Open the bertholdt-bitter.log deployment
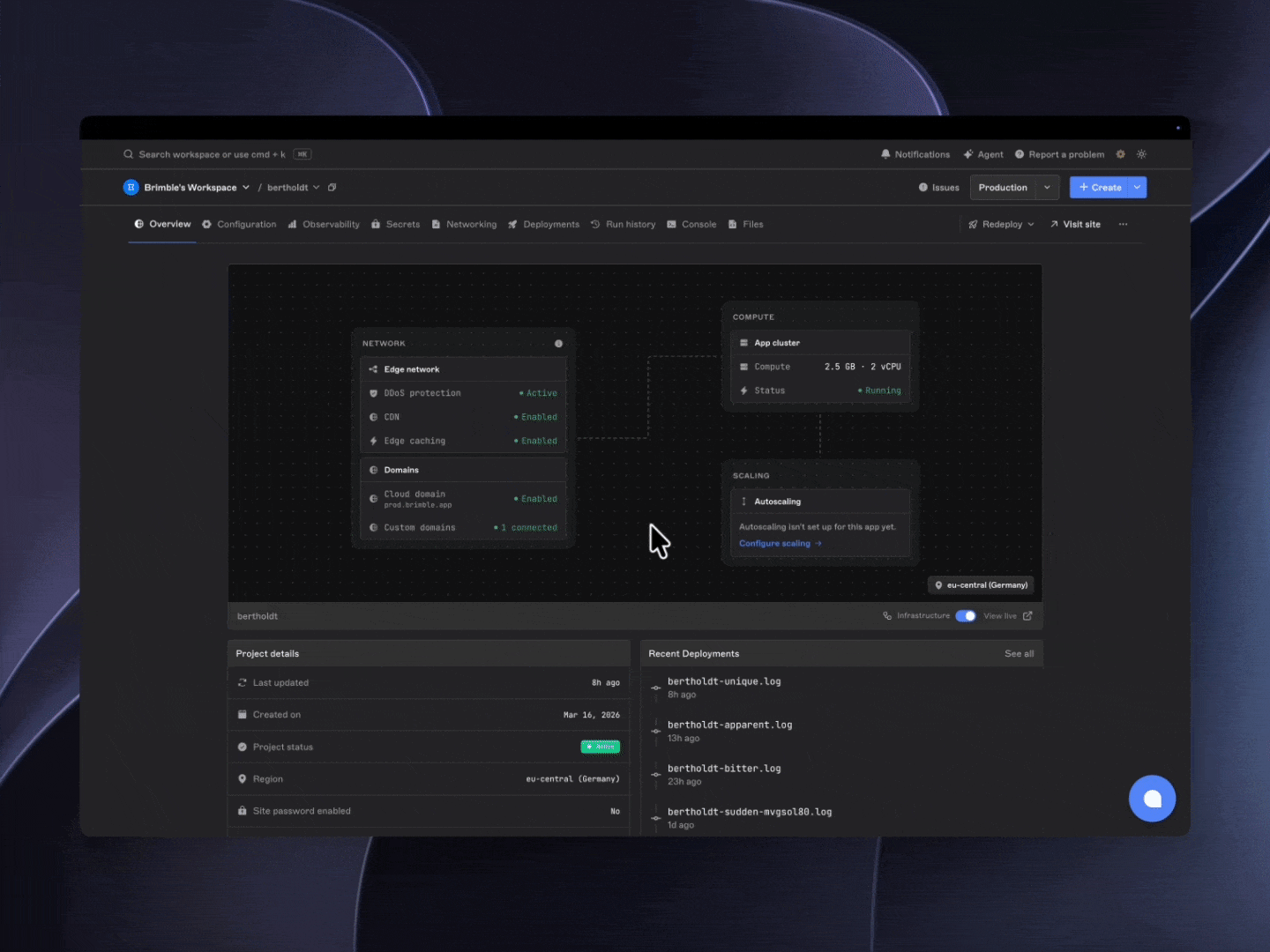The image size is (1270, 952). (x=724, y=769)
